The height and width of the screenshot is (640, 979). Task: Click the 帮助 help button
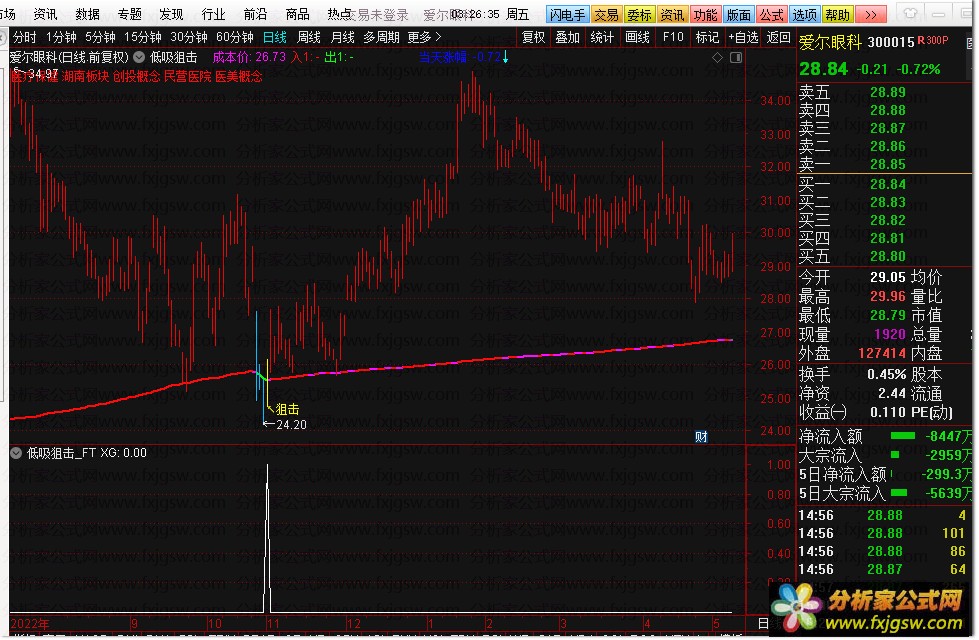pos(837,14)
